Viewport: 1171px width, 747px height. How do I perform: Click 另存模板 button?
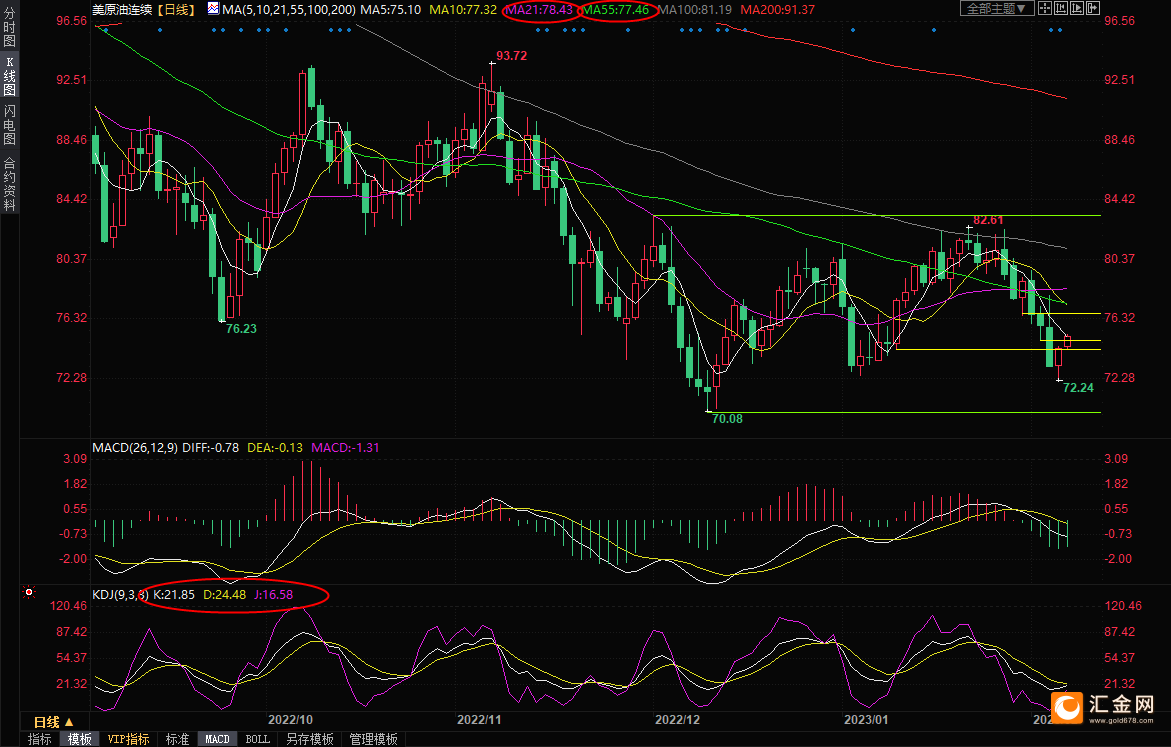(x=310, y=739)
